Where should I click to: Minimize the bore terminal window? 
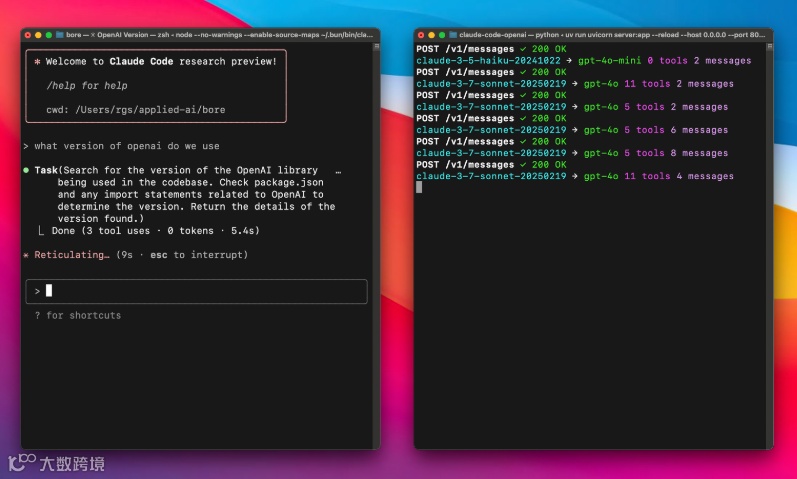click(x=38, y=35)
